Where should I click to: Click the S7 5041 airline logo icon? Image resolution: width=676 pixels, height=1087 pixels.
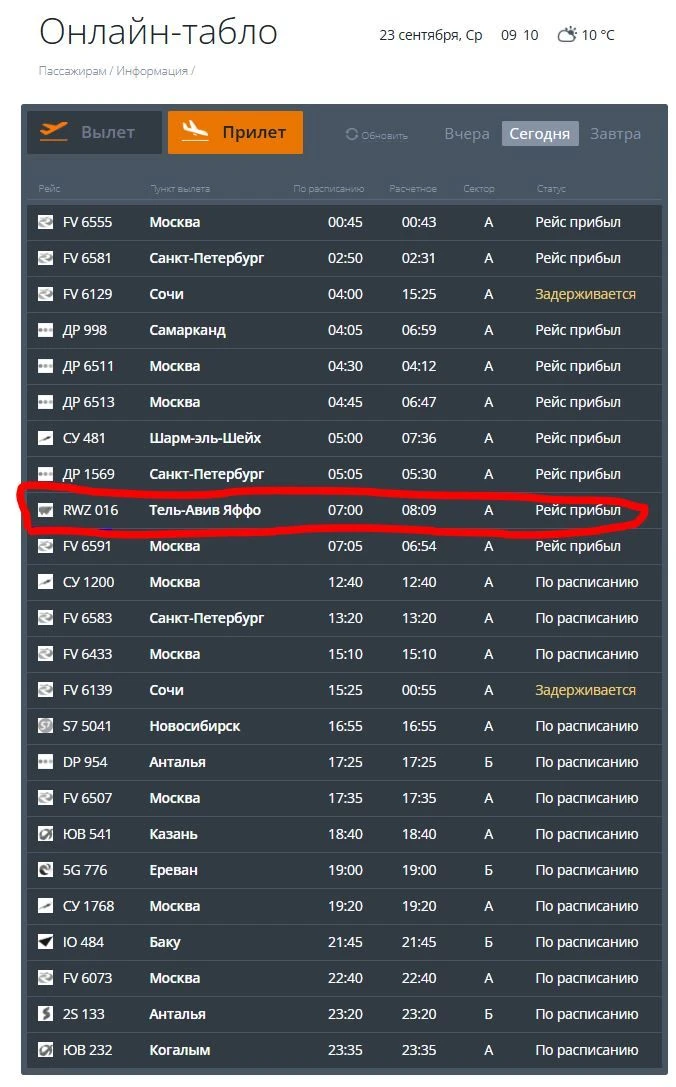point(45,726)
